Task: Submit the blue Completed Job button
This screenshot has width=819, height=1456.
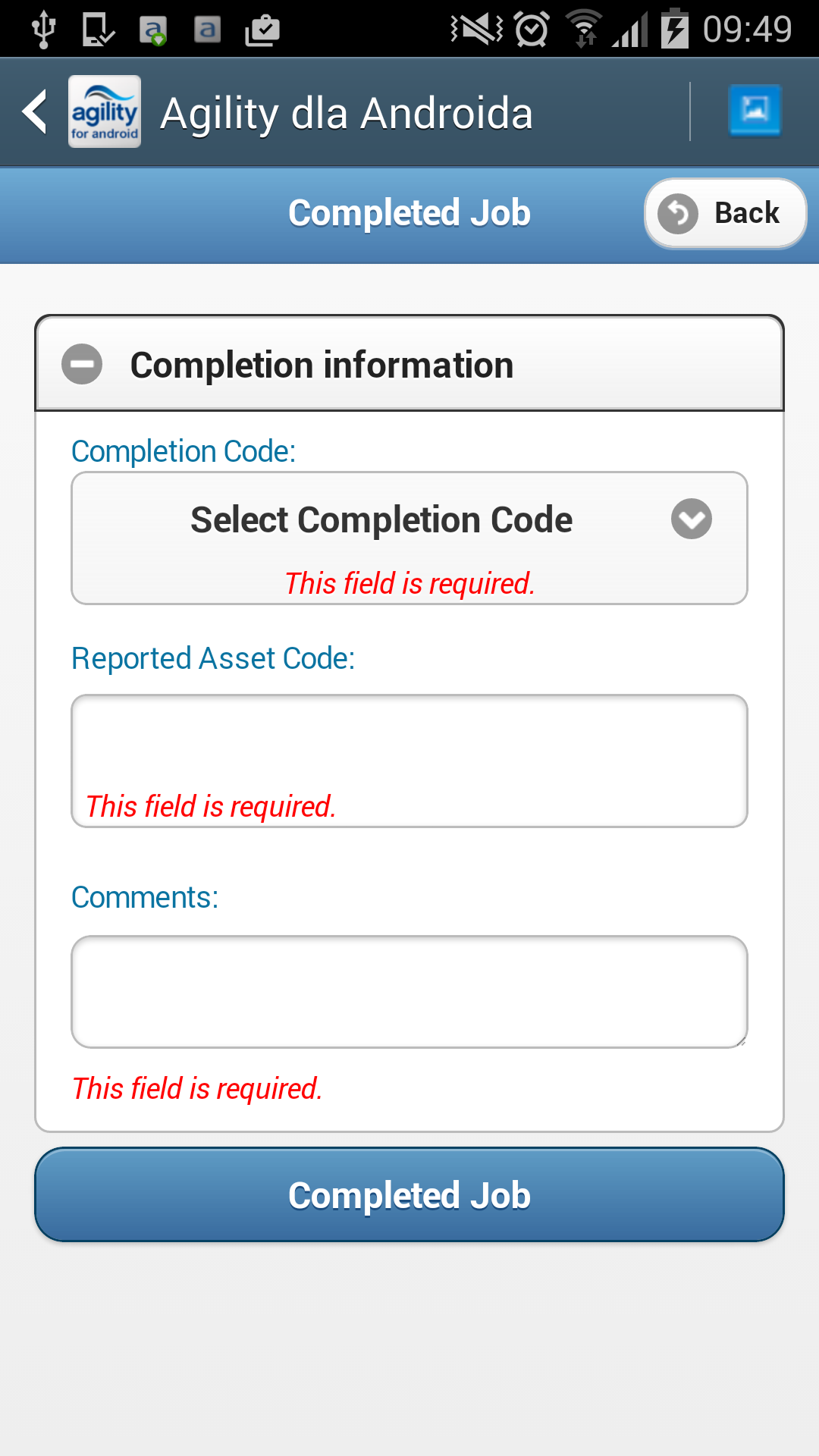Action: click(x=409, y=1195)
